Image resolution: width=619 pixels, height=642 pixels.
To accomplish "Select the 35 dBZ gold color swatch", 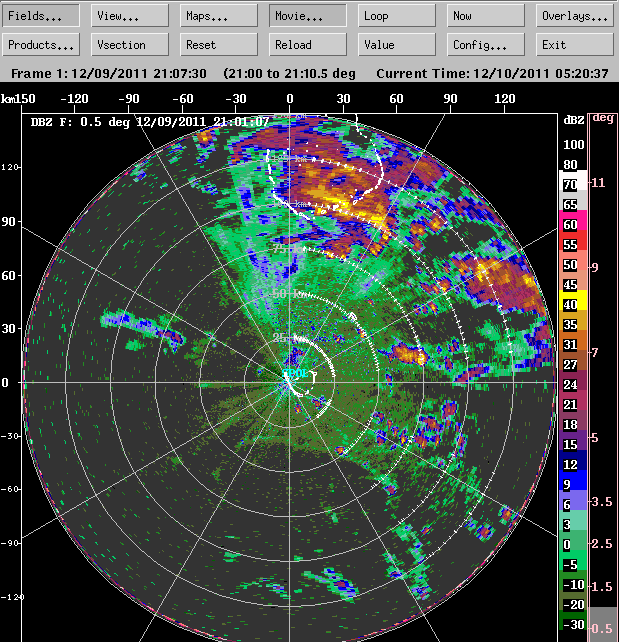I will (x=573, y=320).
